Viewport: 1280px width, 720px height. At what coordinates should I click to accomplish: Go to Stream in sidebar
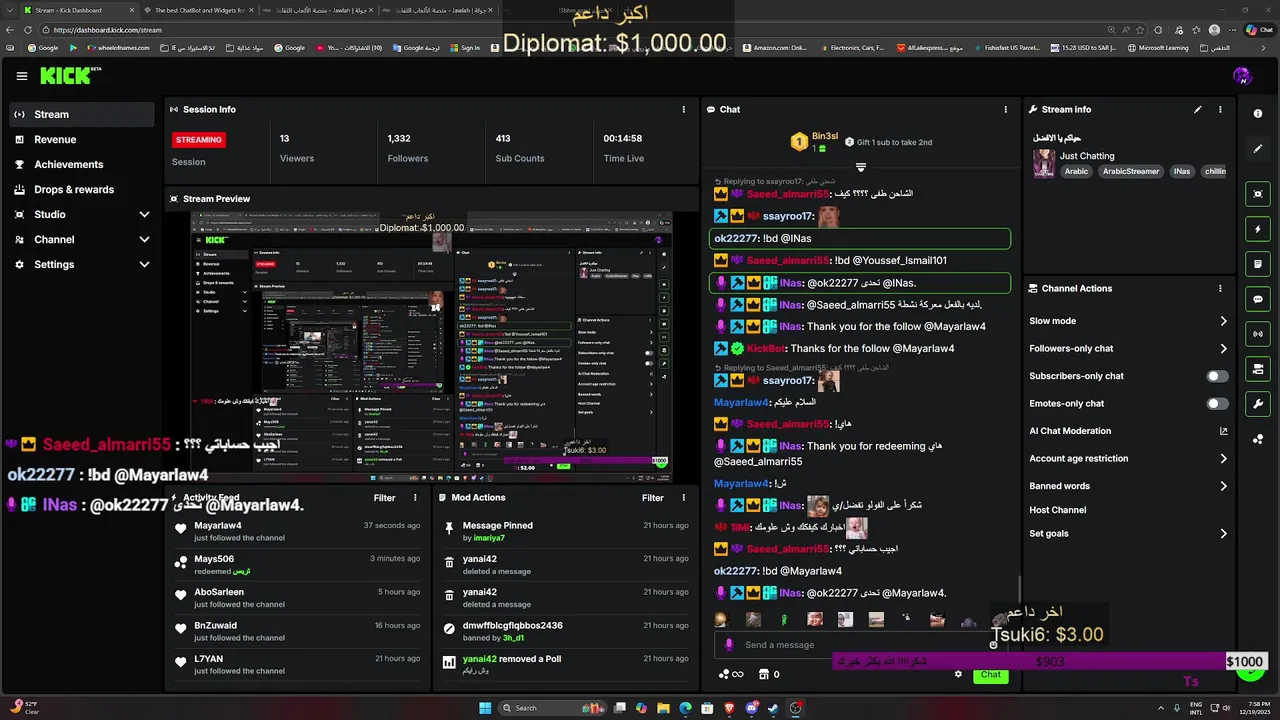[x=82, y=114]
